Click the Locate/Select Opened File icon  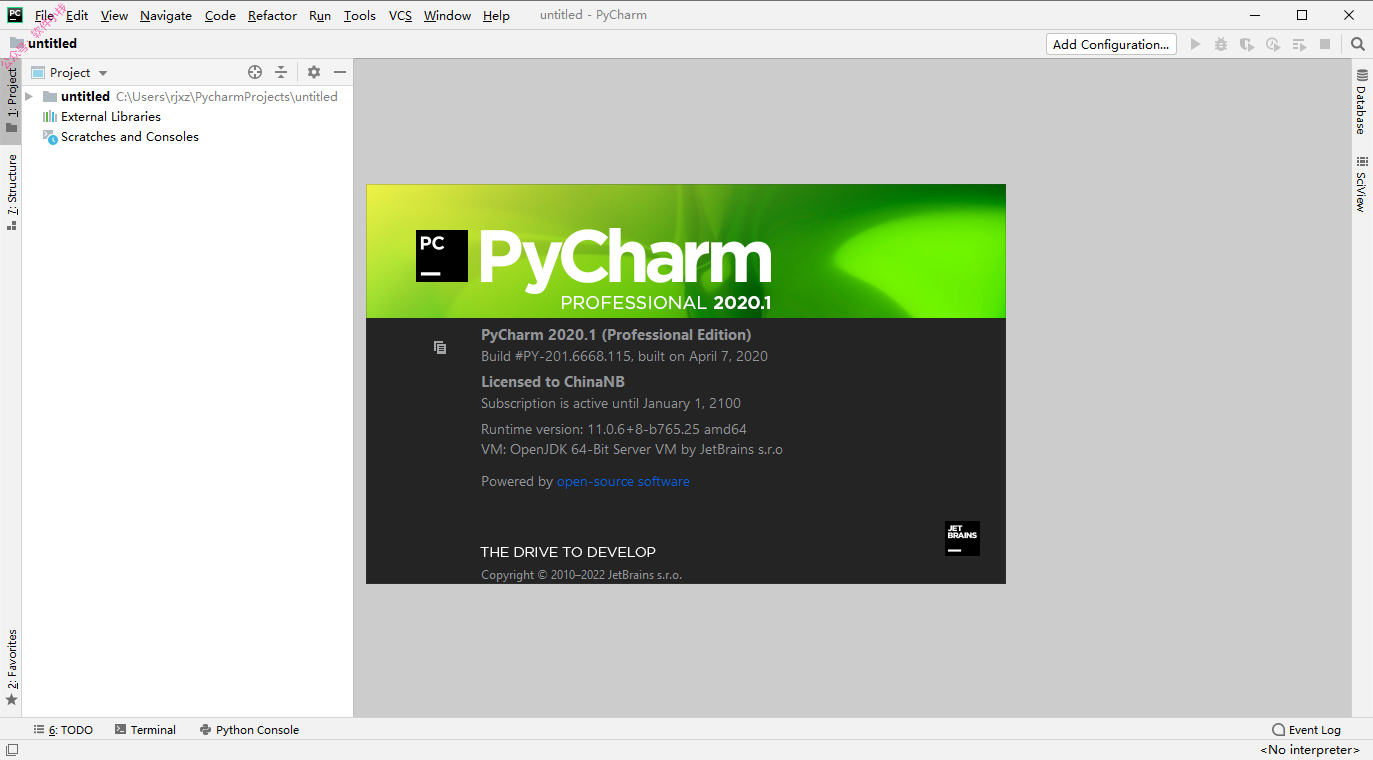(x=255, y=72)
